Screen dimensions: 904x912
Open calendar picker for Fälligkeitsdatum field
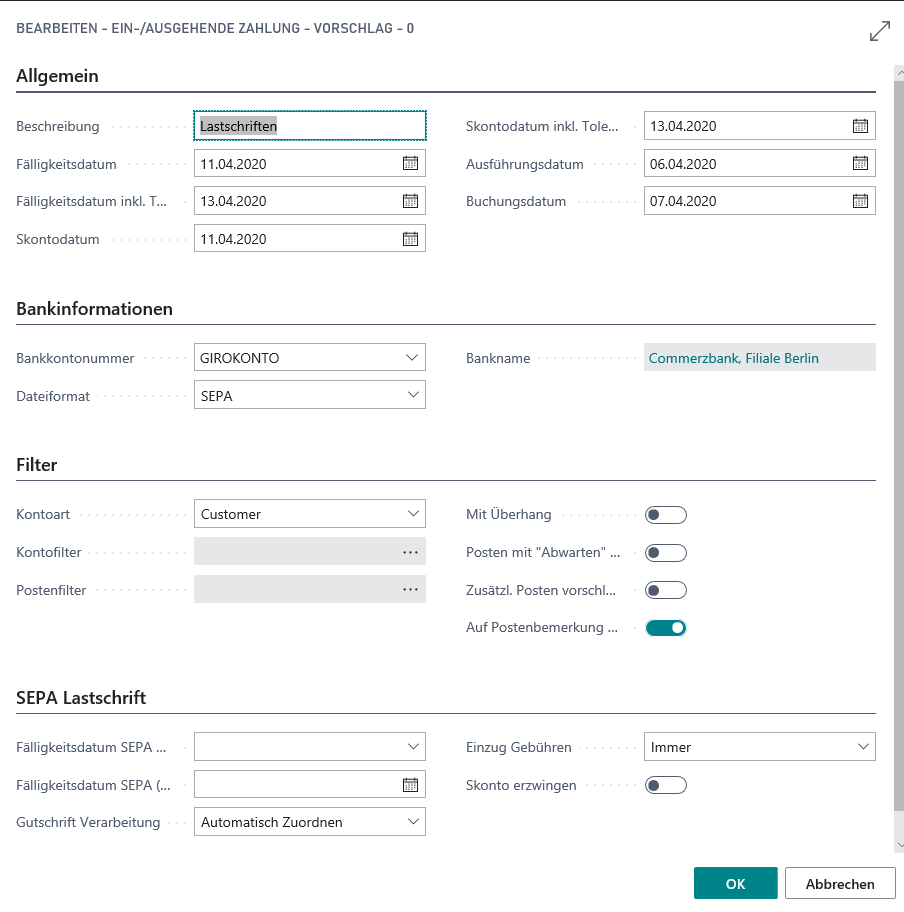(x=410, y=164)
